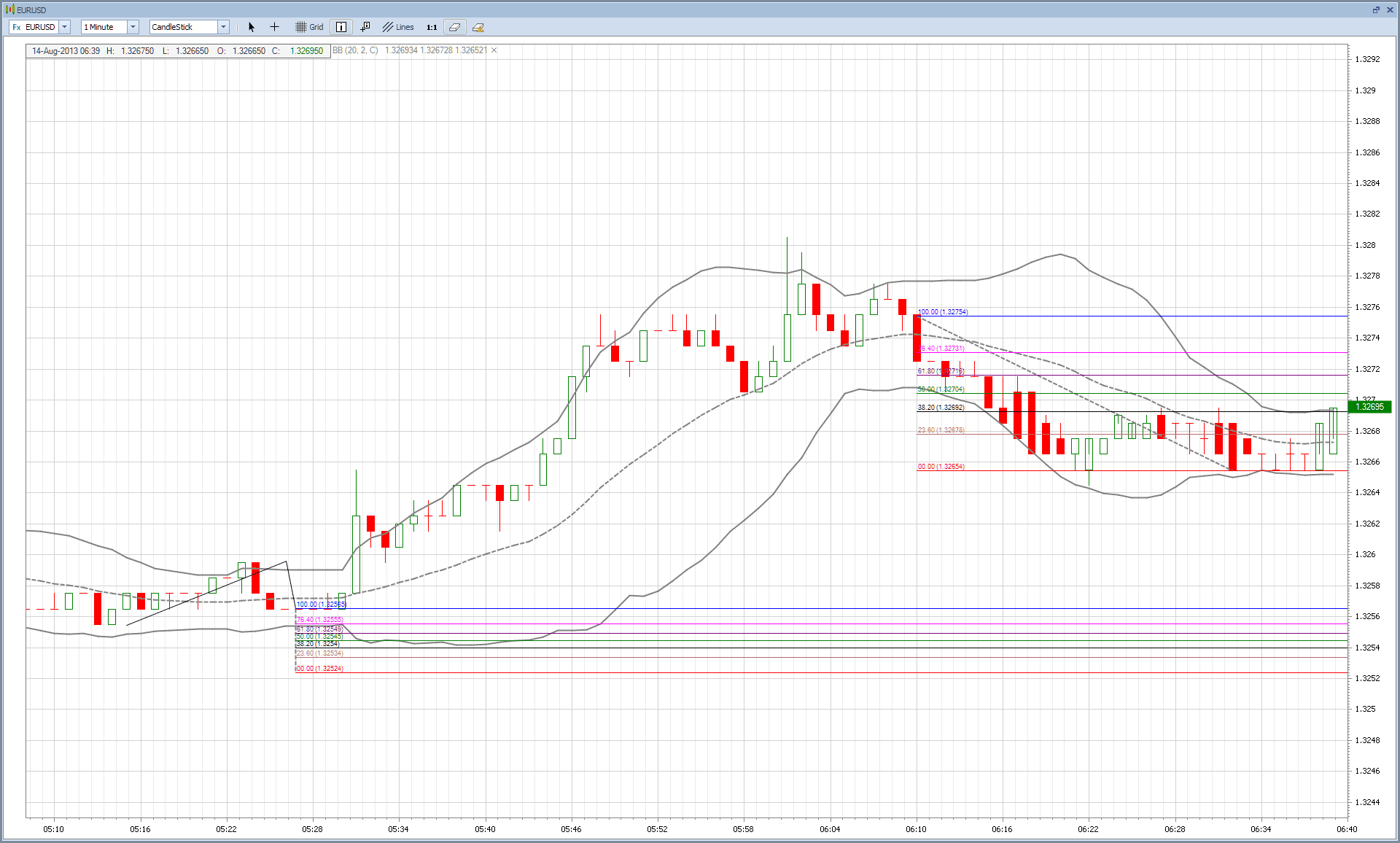Click the green 1.32695 current price tag
This screenshot has height=843, width=1400.
(1370, 407)
